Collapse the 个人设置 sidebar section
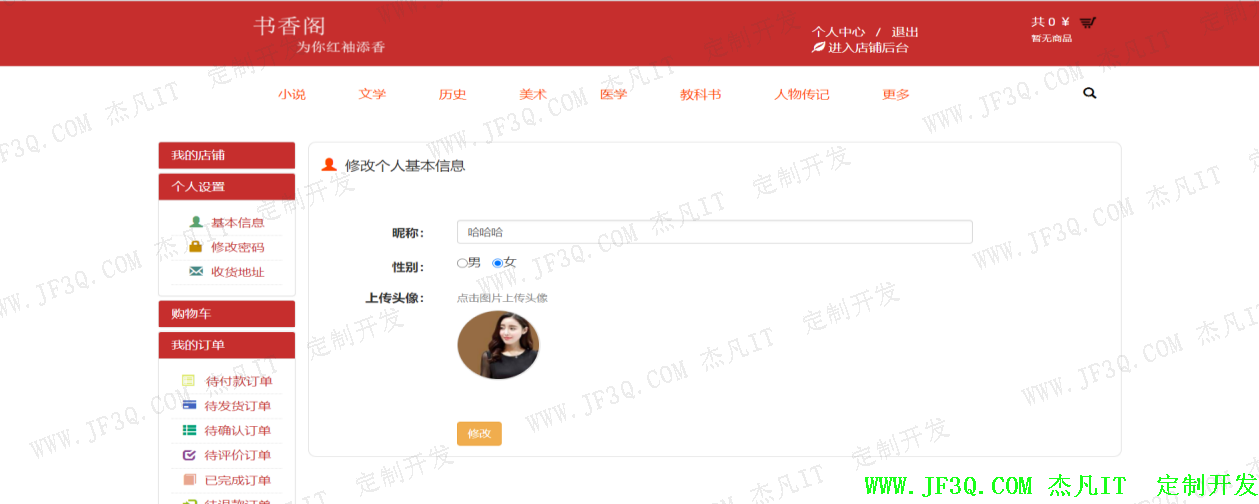This screenshot has width=1259, height=504. pos(226,187)
